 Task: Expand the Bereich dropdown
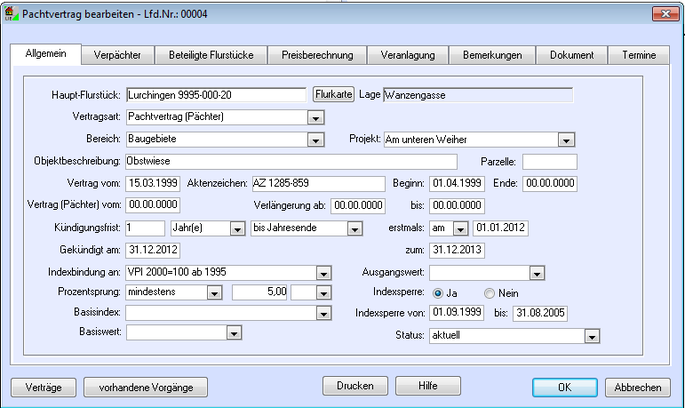coord(315,139)
